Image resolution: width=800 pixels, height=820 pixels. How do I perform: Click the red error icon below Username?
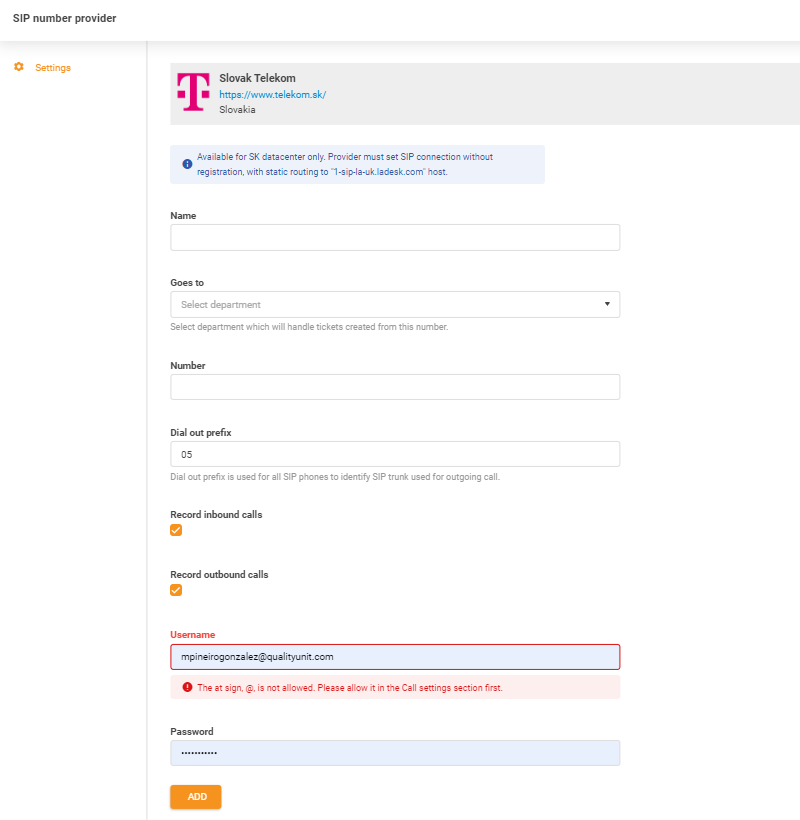coord(186,687)
